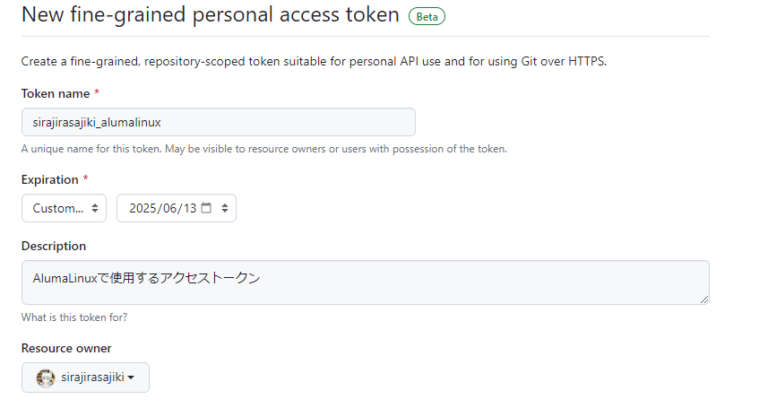Click into the Description text area
Image resolution: width=768 pixels, height=408 pixels.
click(x=365, y=282)
